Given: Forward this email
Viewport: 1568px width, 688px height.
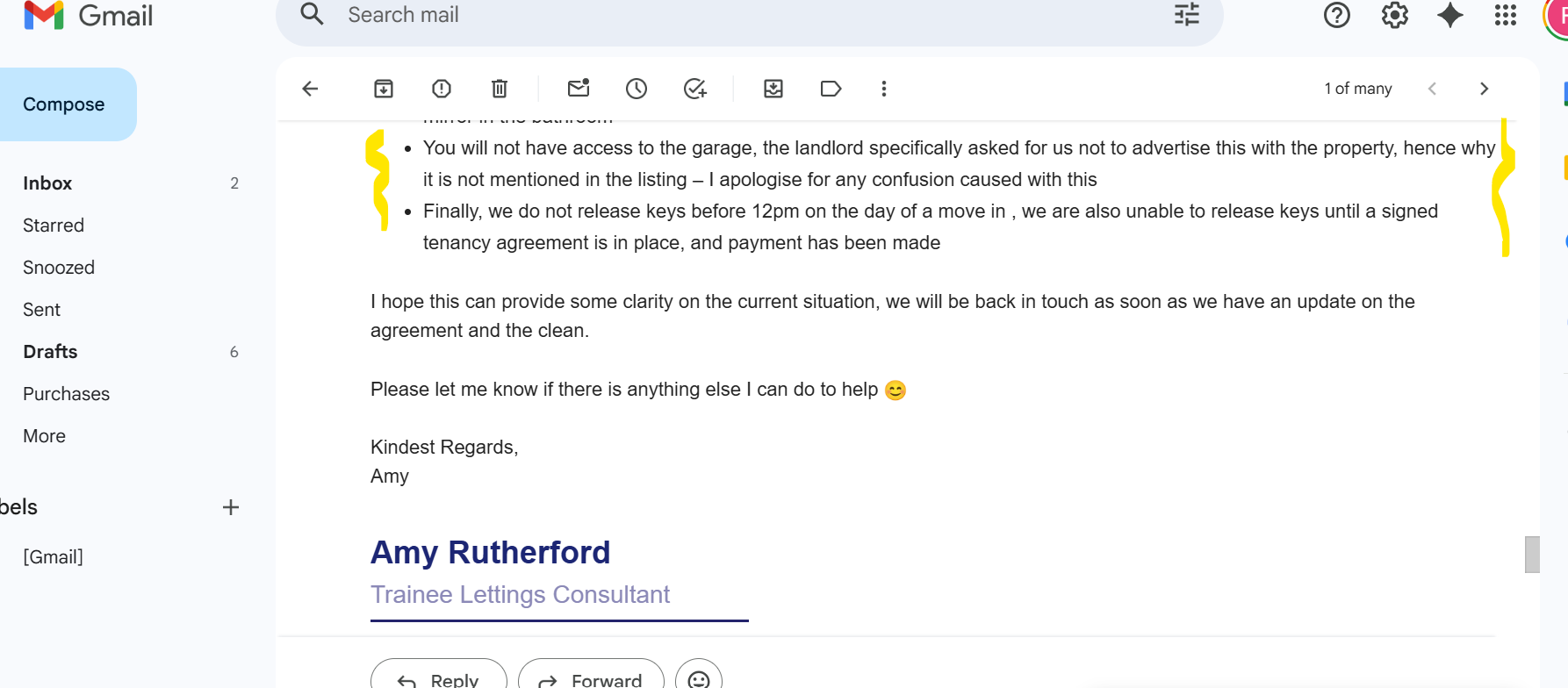Looking at the screenshot, I should [591, 677].
